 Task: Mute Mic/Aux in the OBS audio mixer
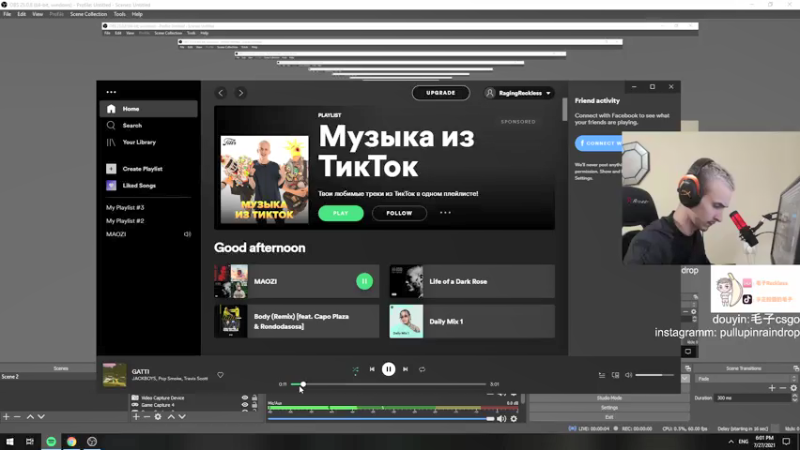point(502,419)
